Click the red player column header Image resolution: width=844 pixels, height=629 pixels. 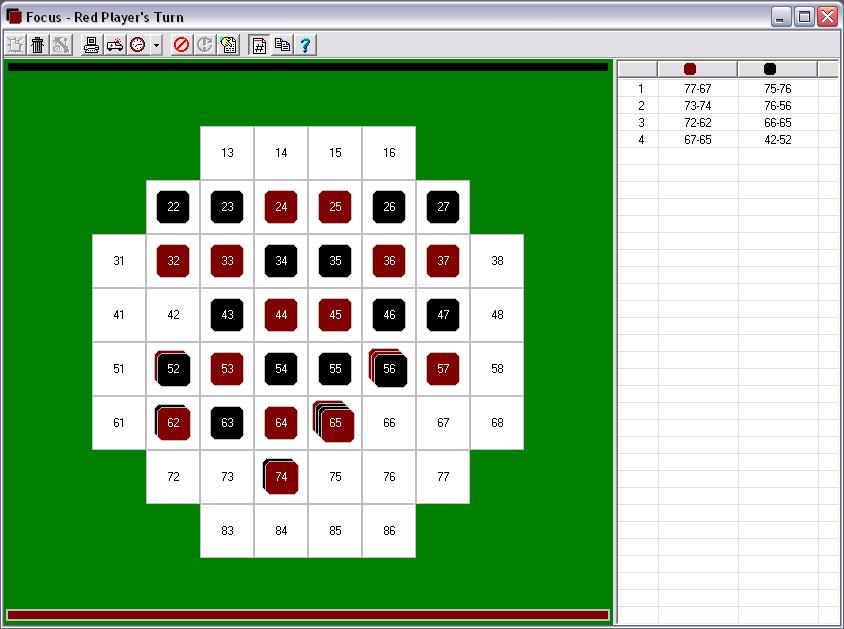click(x=698, y=69)
